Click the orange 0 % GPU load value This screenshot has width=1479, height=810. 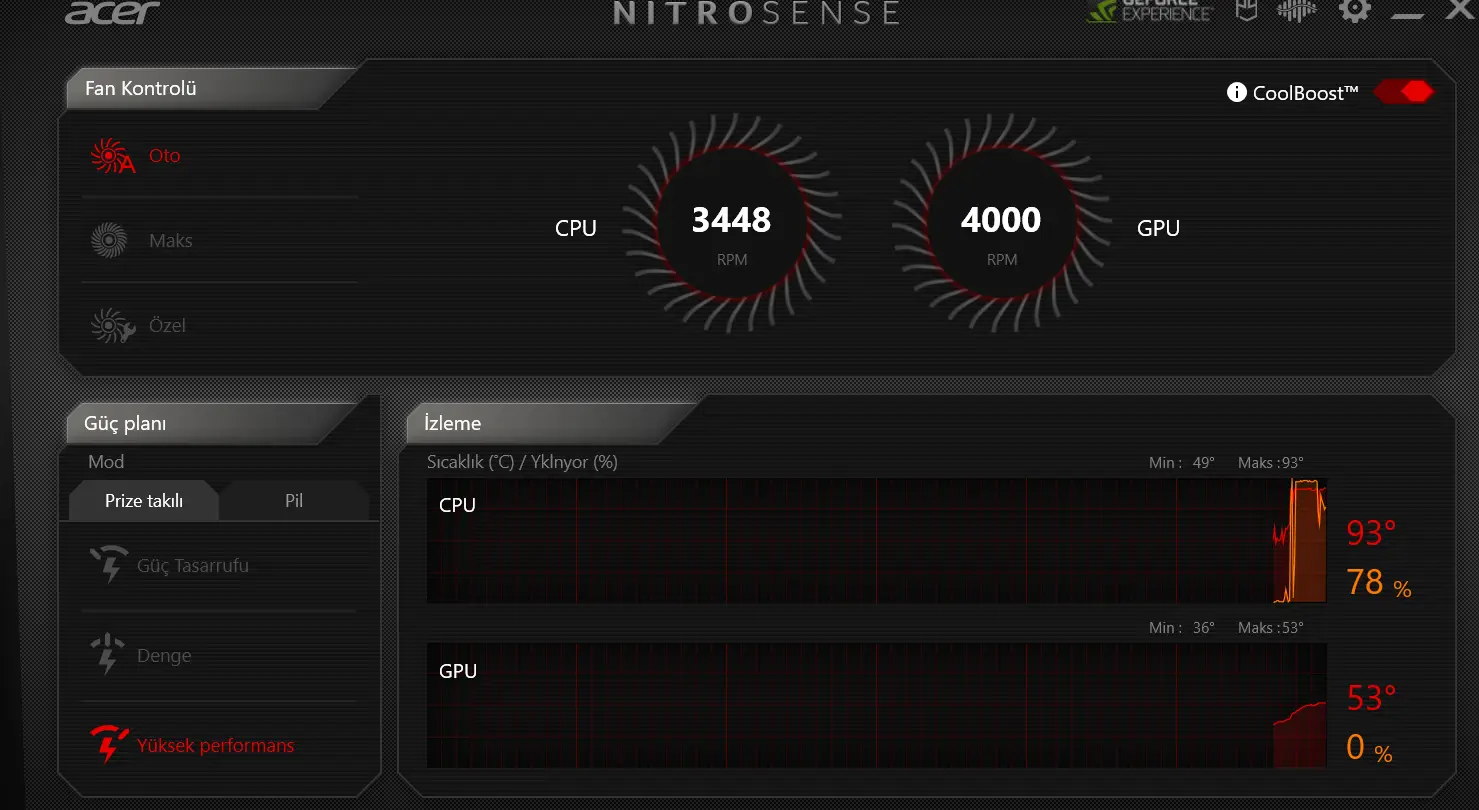1369,747
